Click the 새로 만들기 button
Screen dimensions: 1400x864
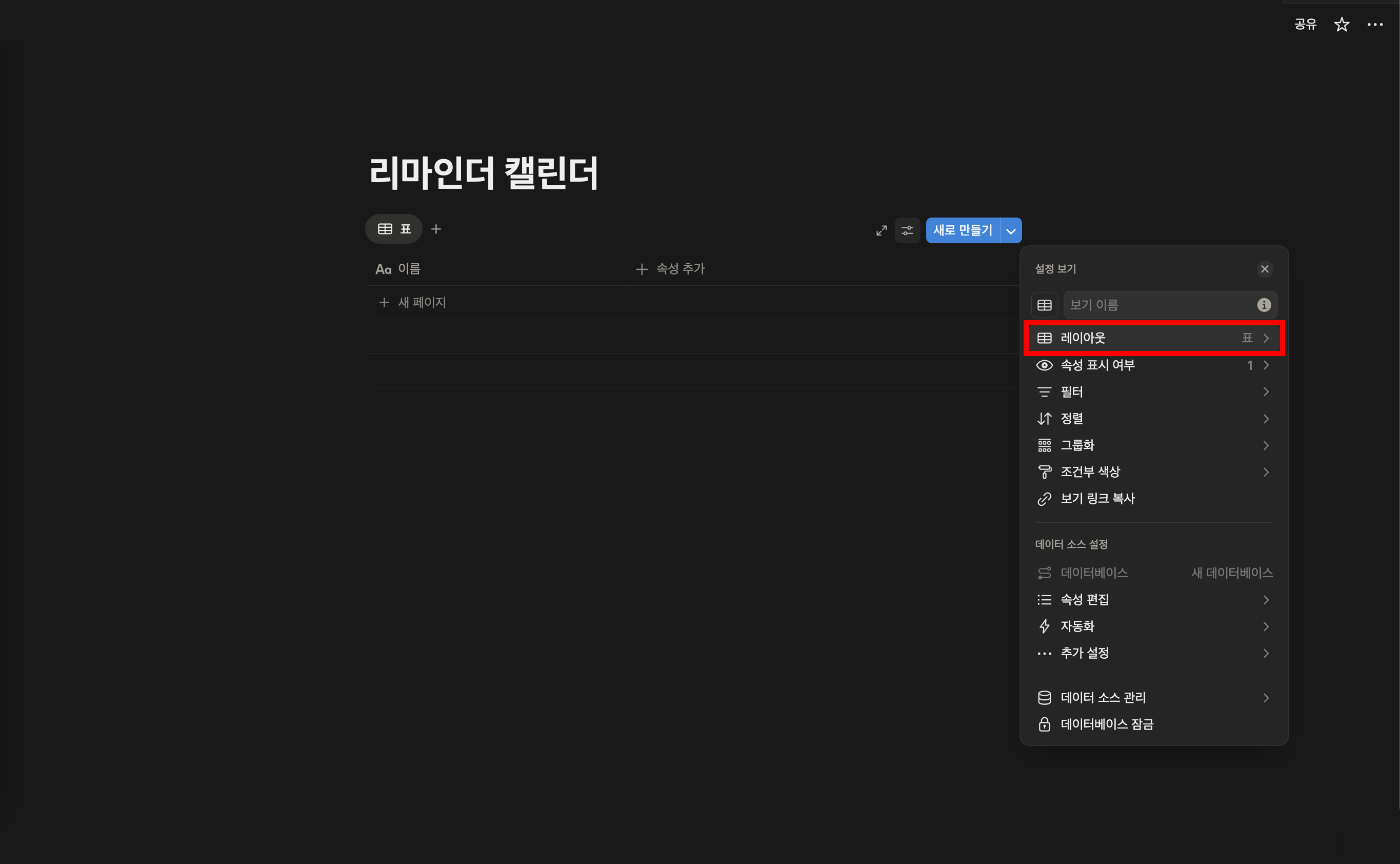click(x=963, y=230)
